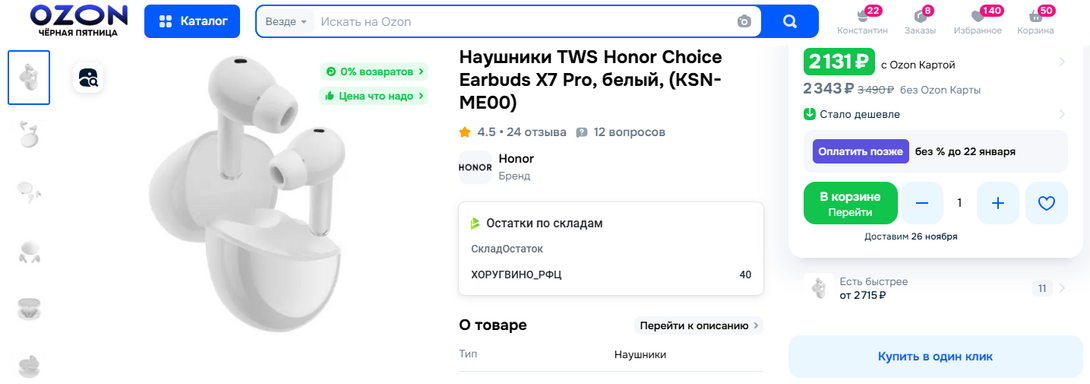Click the Оплатить позже button
The width and height of the screenshot is (1090, 384).
click(861, 151)
